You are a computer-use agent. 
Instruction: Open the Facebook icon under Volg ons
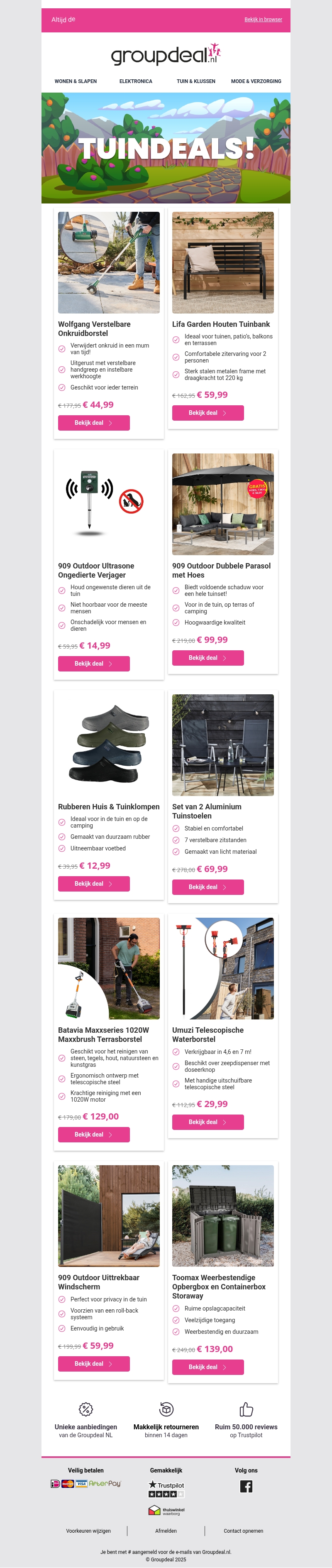pyautogui.click(x=246, y=1486)
